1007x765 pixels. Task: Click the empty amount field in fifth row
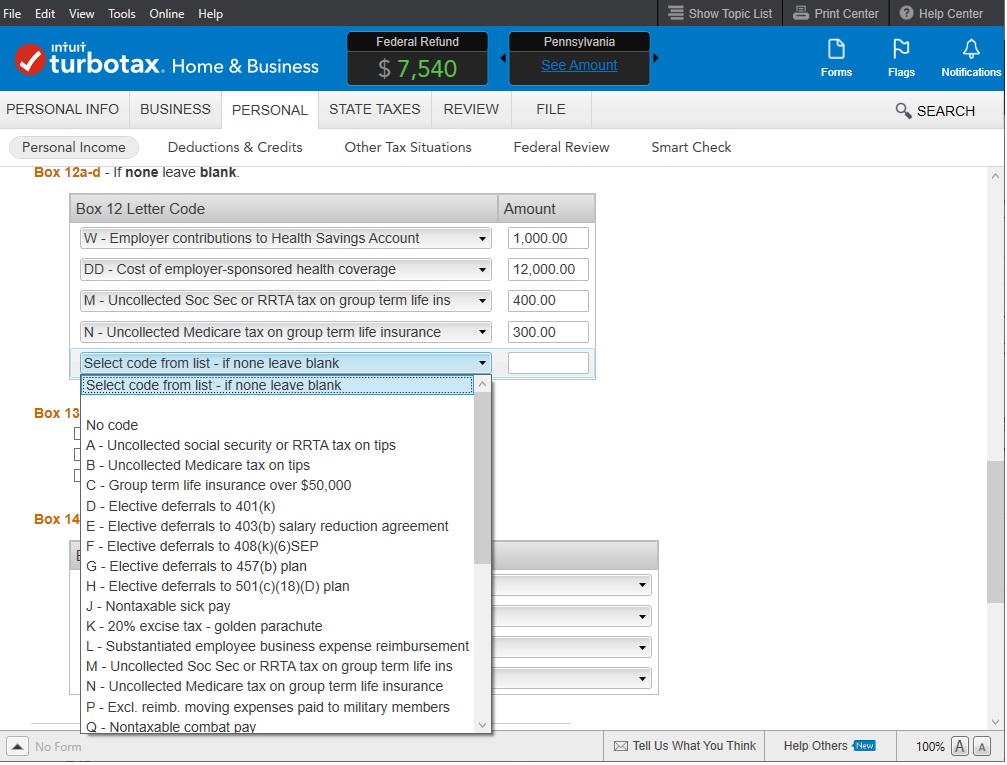point(548,363)
